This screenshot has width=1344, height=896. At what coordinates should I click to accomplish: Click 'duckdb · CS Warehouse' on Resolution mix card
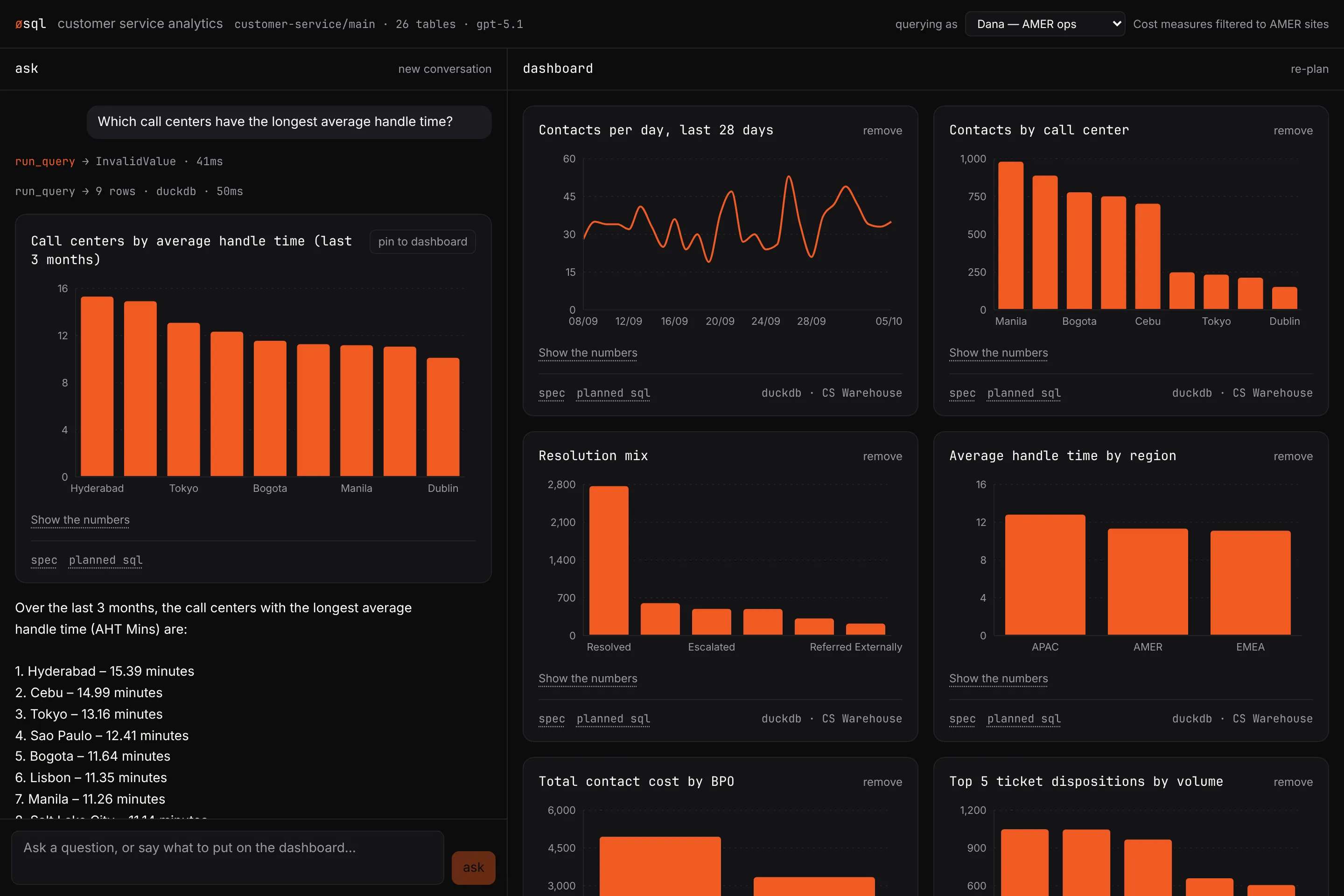[x=832, y=719]
